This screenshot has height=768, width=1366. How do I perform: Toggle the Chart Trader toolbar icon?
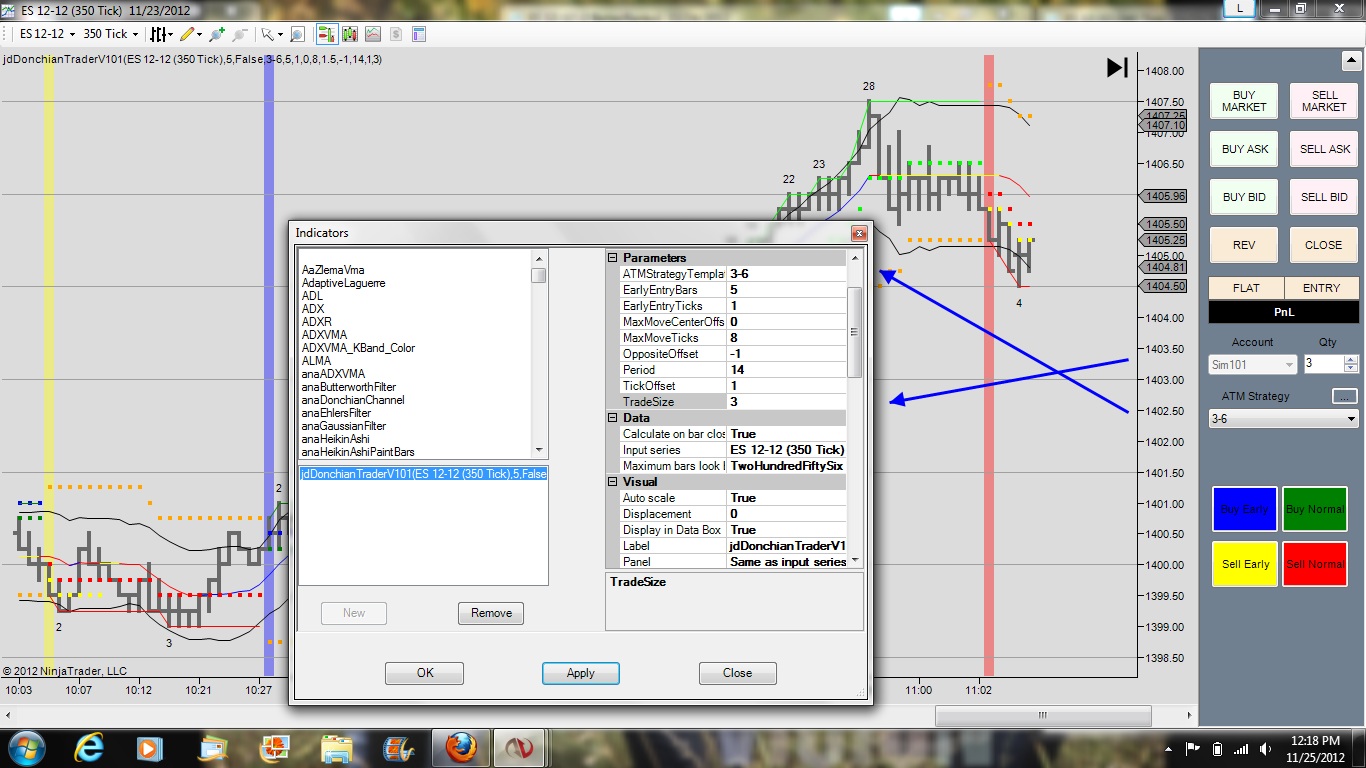[327, 34]
